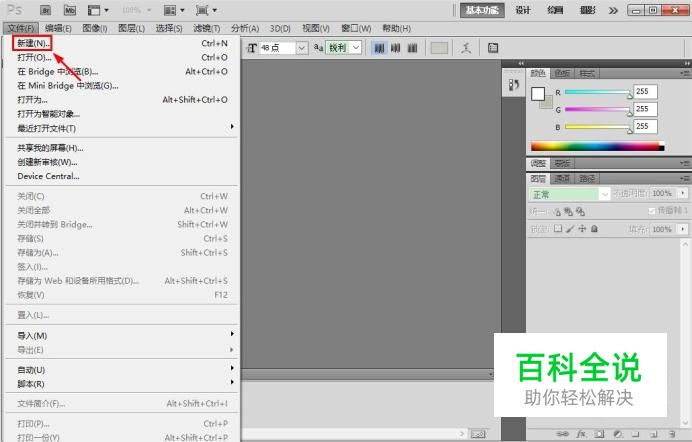Launch Bridge from the Br icon

[45, 10]
